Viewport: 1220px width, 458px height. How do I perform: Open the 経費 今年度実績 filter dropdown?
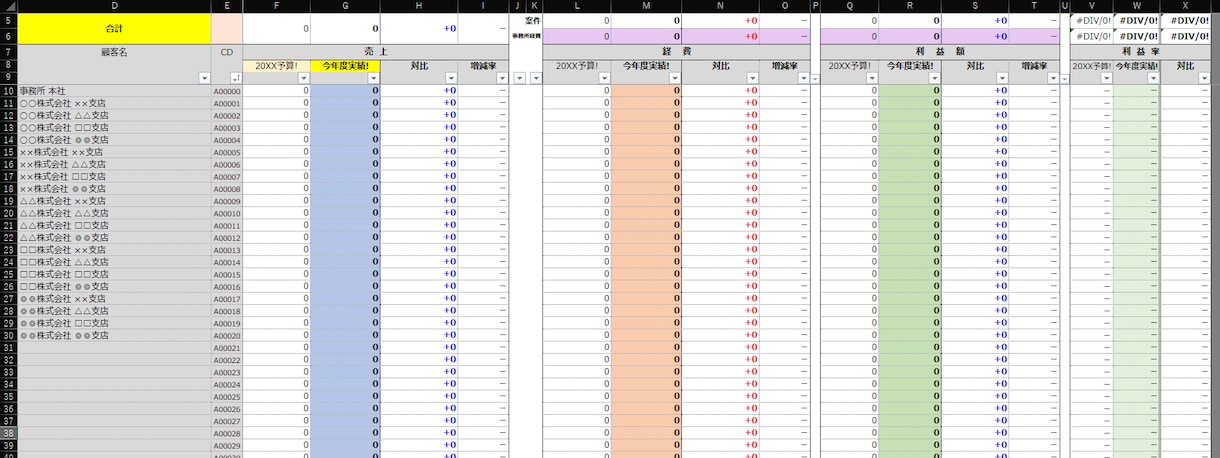675,78
